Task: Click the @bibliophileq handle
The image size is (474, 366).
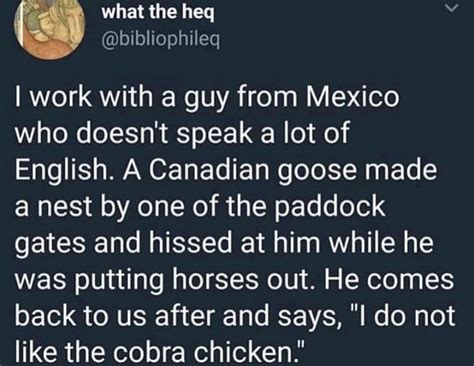Action: click(160, 40)
